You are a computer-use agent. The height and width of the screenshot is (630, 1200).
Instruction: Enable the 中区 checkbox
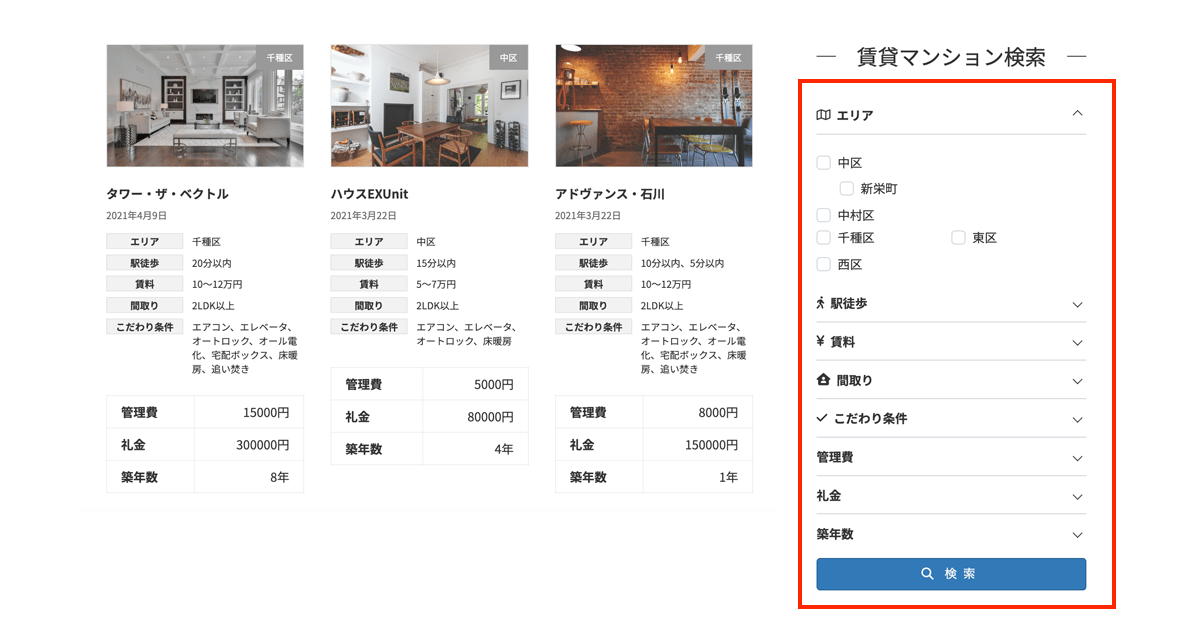[x=824, y=162]
